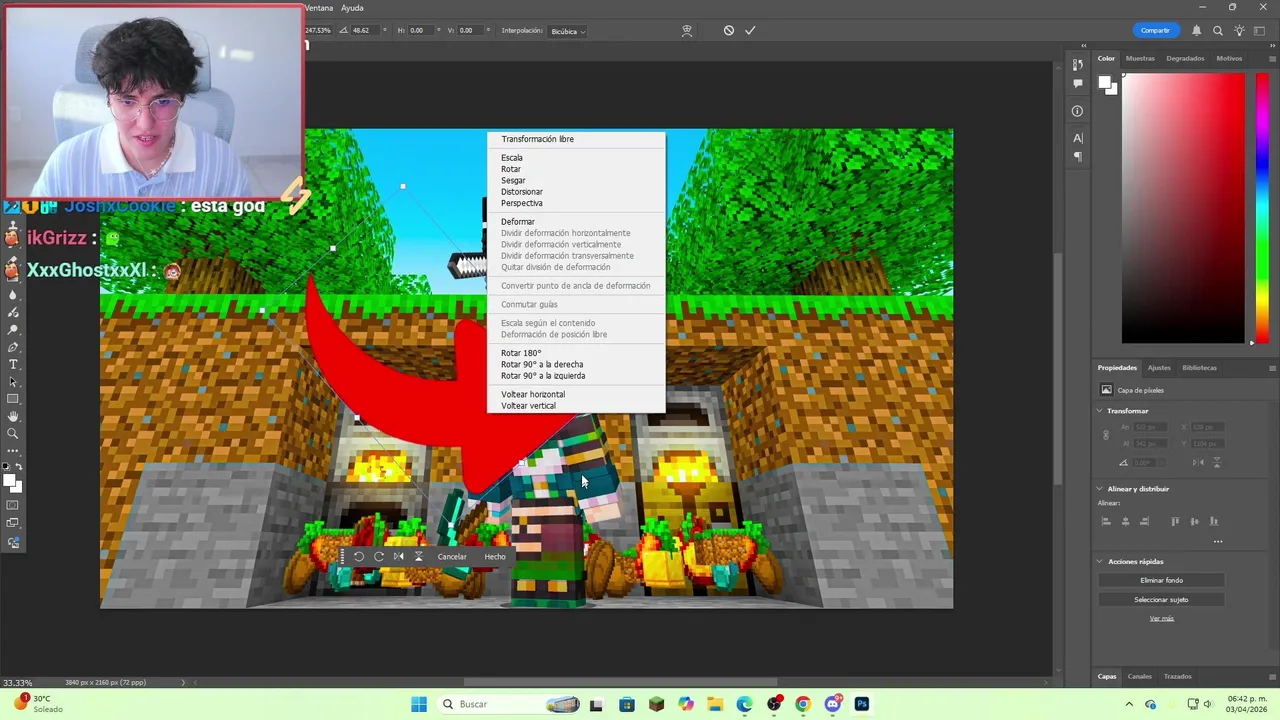Choose Distorsionar in the context menu
Image resolution: width=1280 pixels, height=720 pixels.
click(522, 192)
